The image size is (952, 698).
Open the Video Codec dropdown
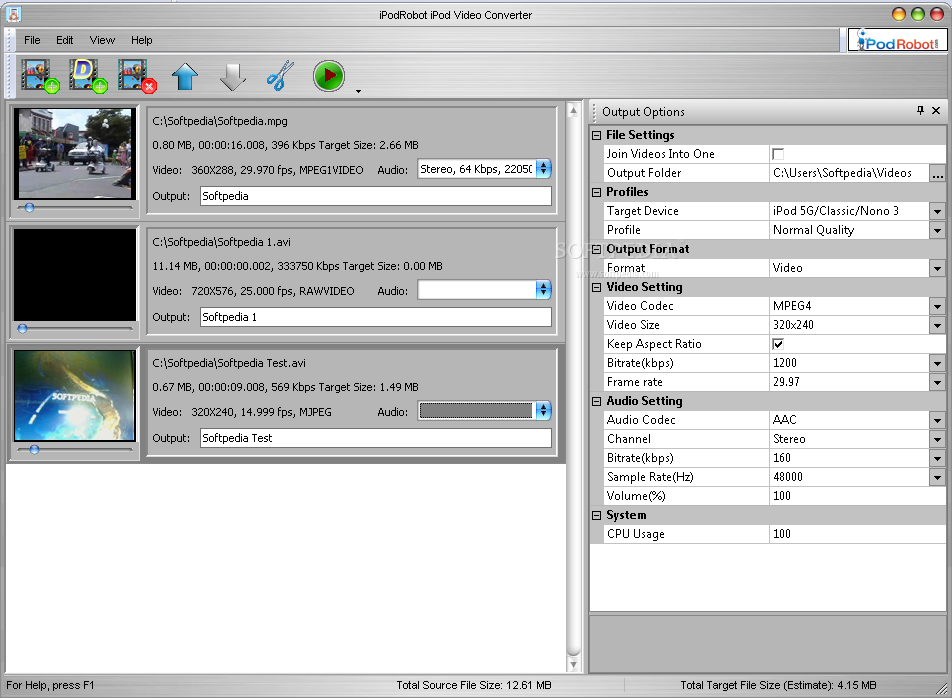click(x=937, y=307)
